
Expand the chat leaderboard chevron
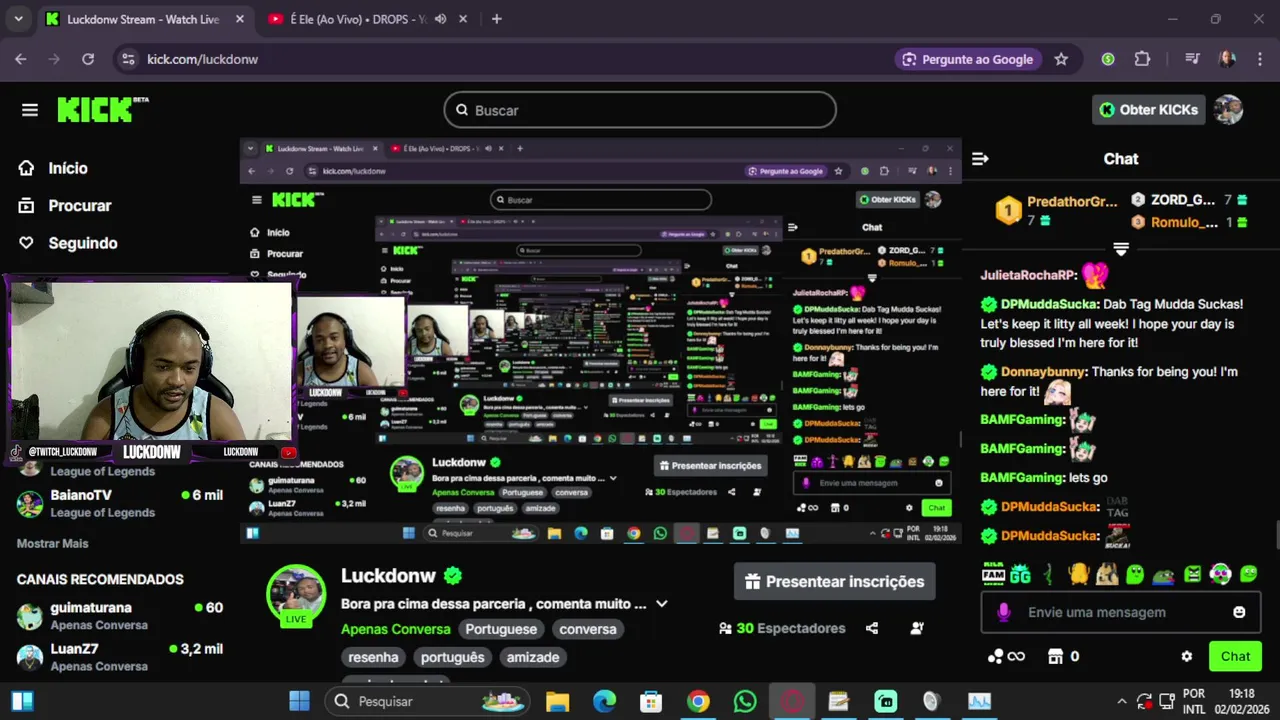1121,248
